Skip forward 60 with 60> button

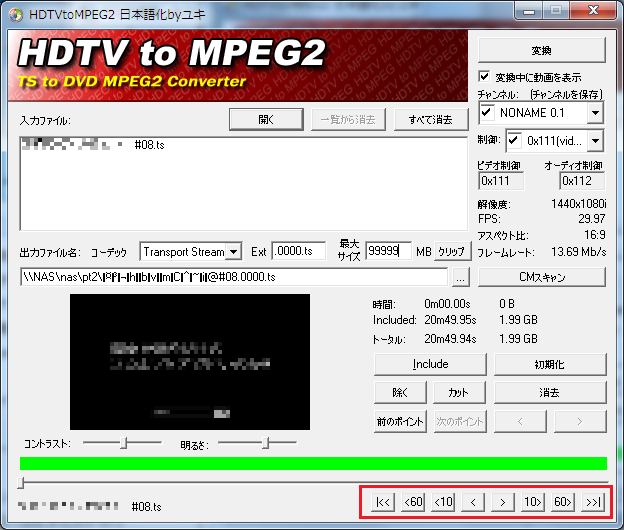coord(563,501)
